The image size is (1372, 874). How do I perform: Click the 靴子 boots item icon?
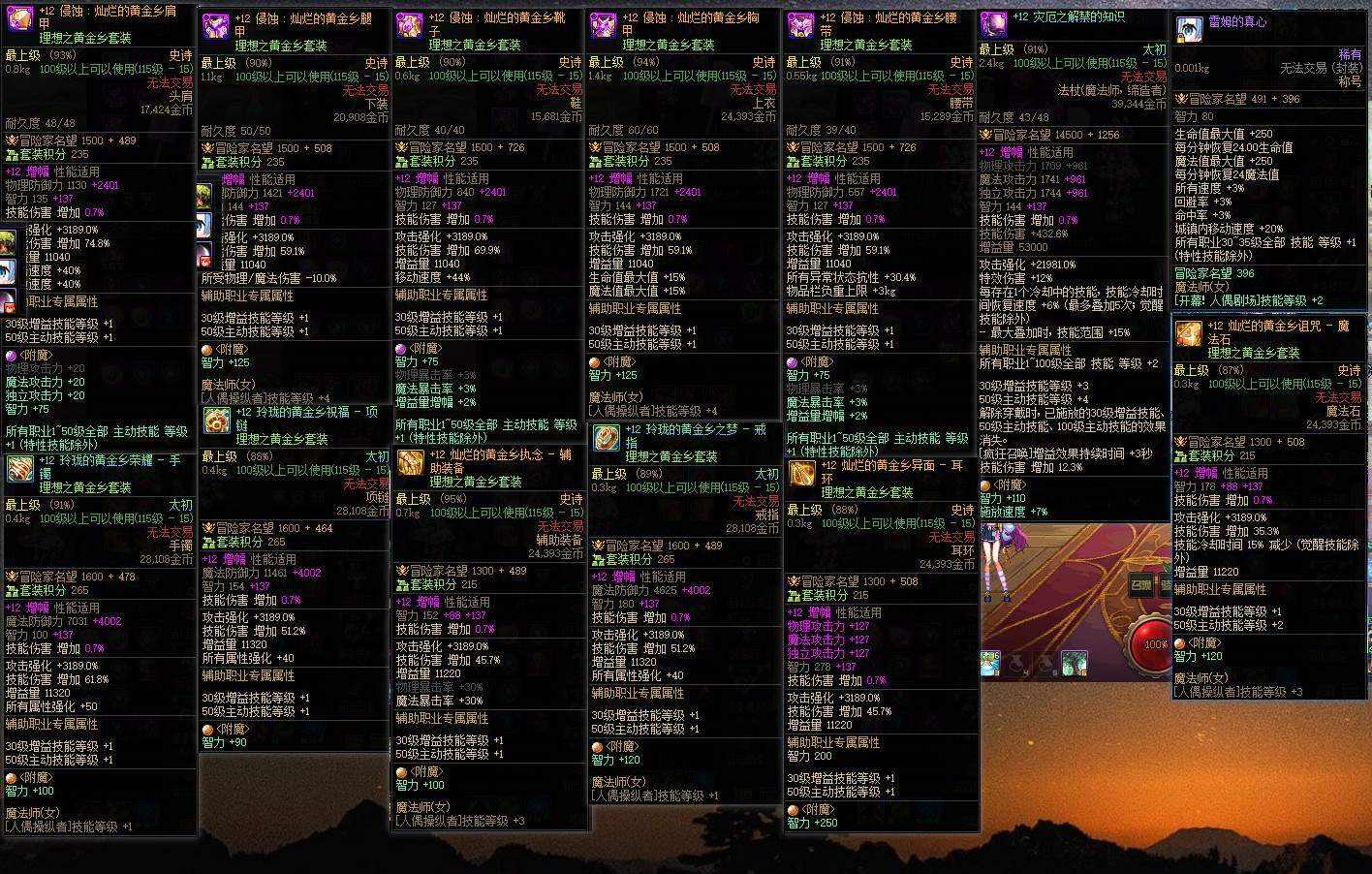409,26
